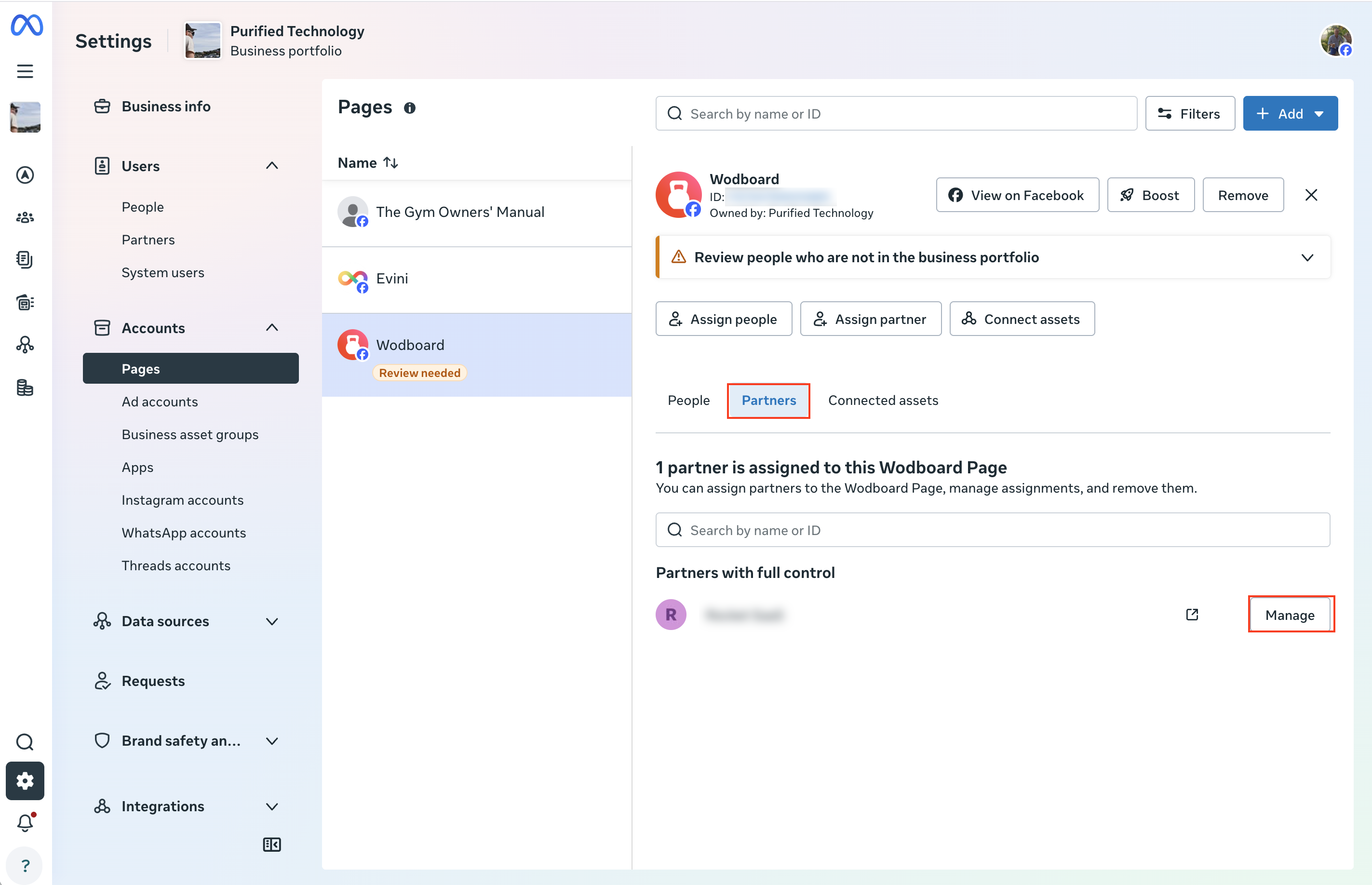Click the Review needed badge

point(419,373)
